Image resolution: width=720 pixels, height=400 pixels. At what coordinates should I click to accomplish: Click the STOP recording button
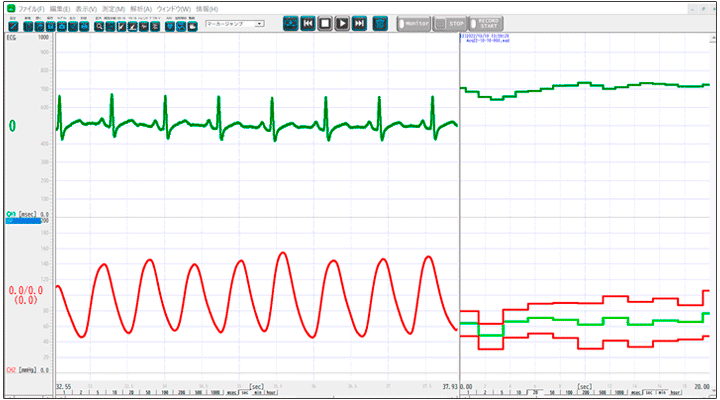pyautogui.click(x=450, y=23)
